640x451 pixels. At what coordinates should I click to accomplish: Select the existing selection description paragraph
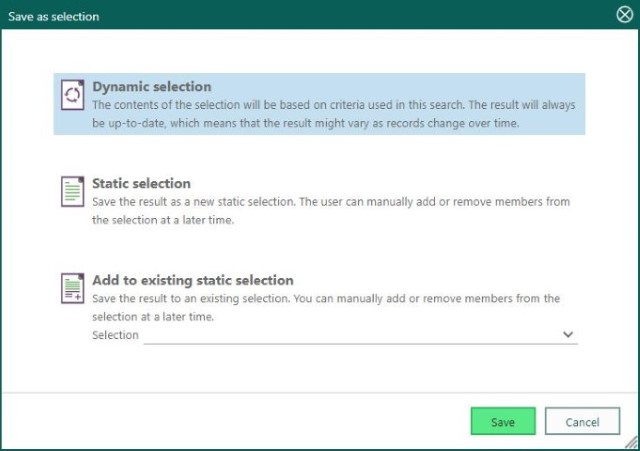click(x=326, y=307)
